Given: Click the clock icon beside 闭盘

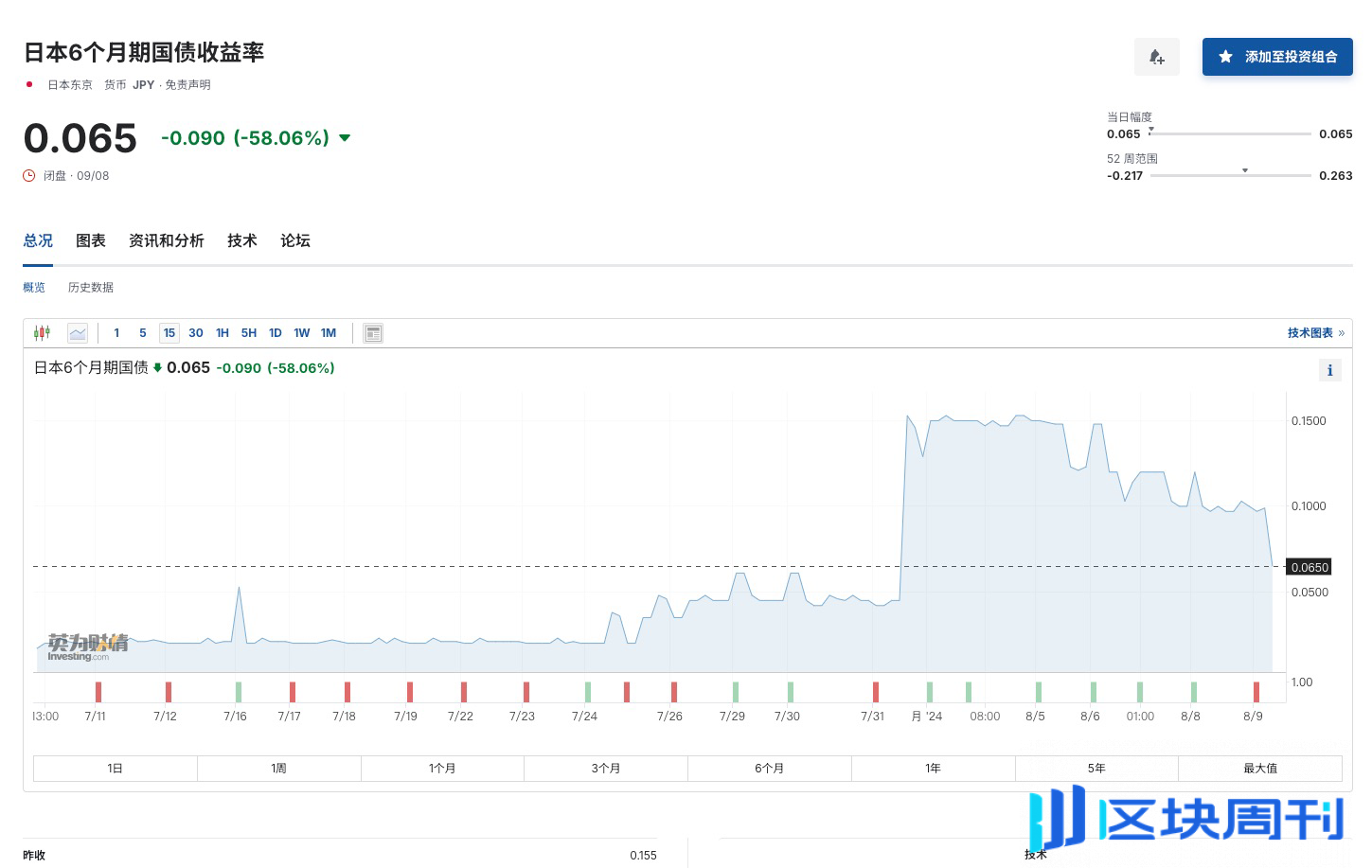Looking at the screenshot, I should 29,175.
